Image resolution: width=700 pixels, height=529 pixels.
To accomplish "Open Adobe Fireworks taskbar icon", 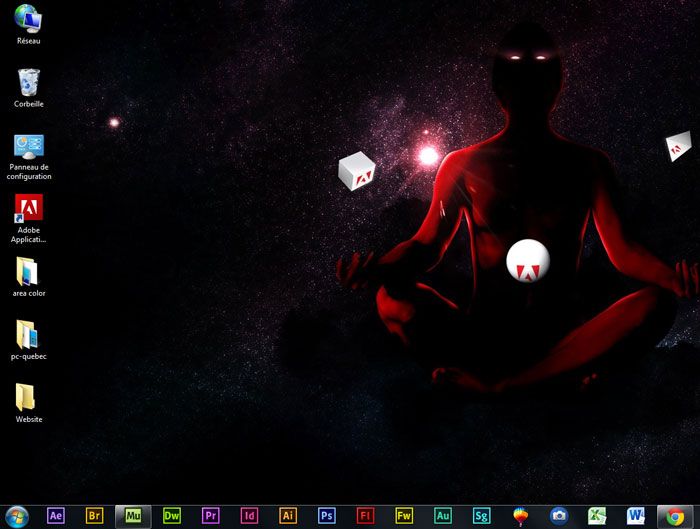I will [404, 516].
